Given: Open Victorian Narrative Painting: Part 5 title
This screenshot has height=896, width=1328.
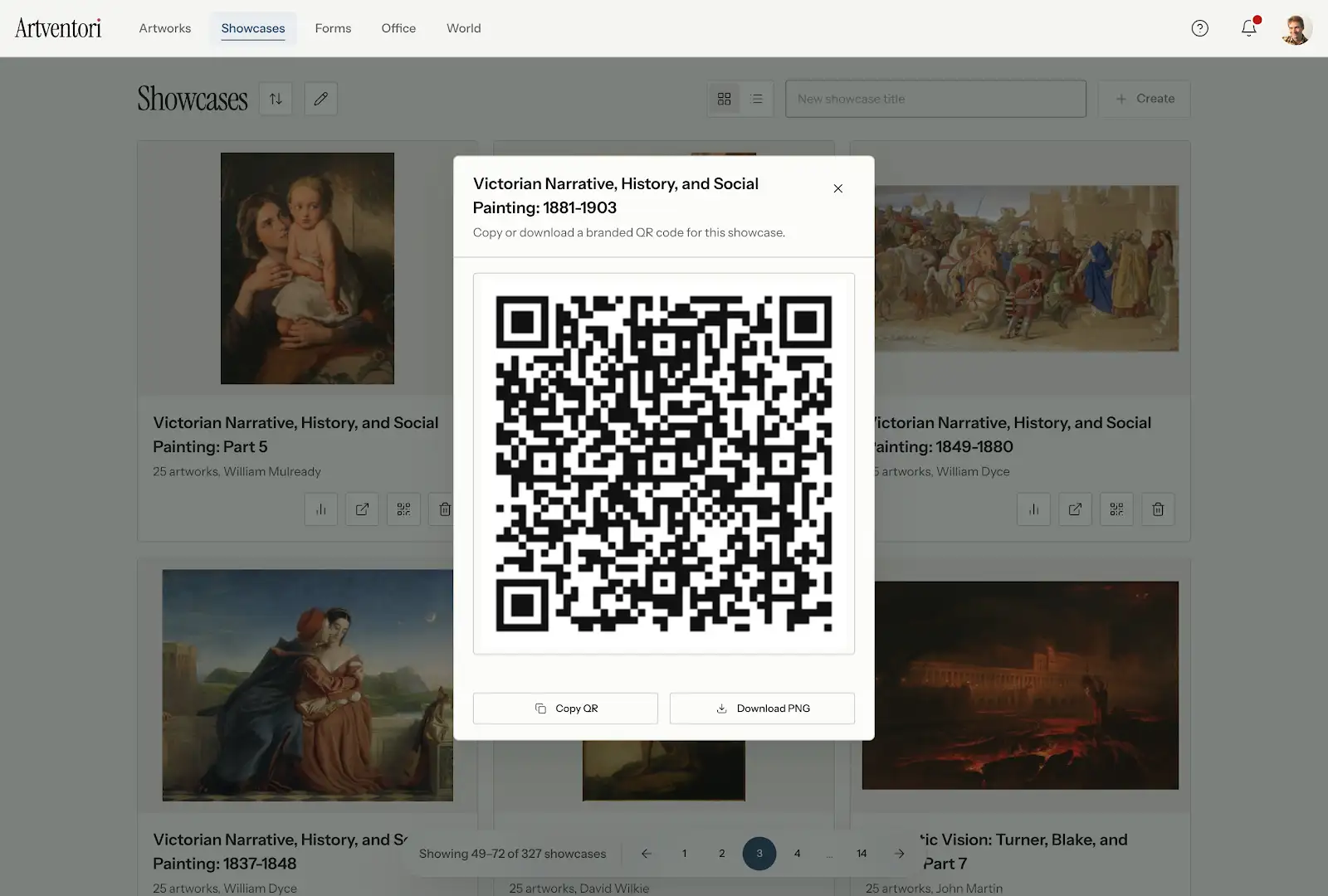Looking at the screenshot, I should [295, 435].
